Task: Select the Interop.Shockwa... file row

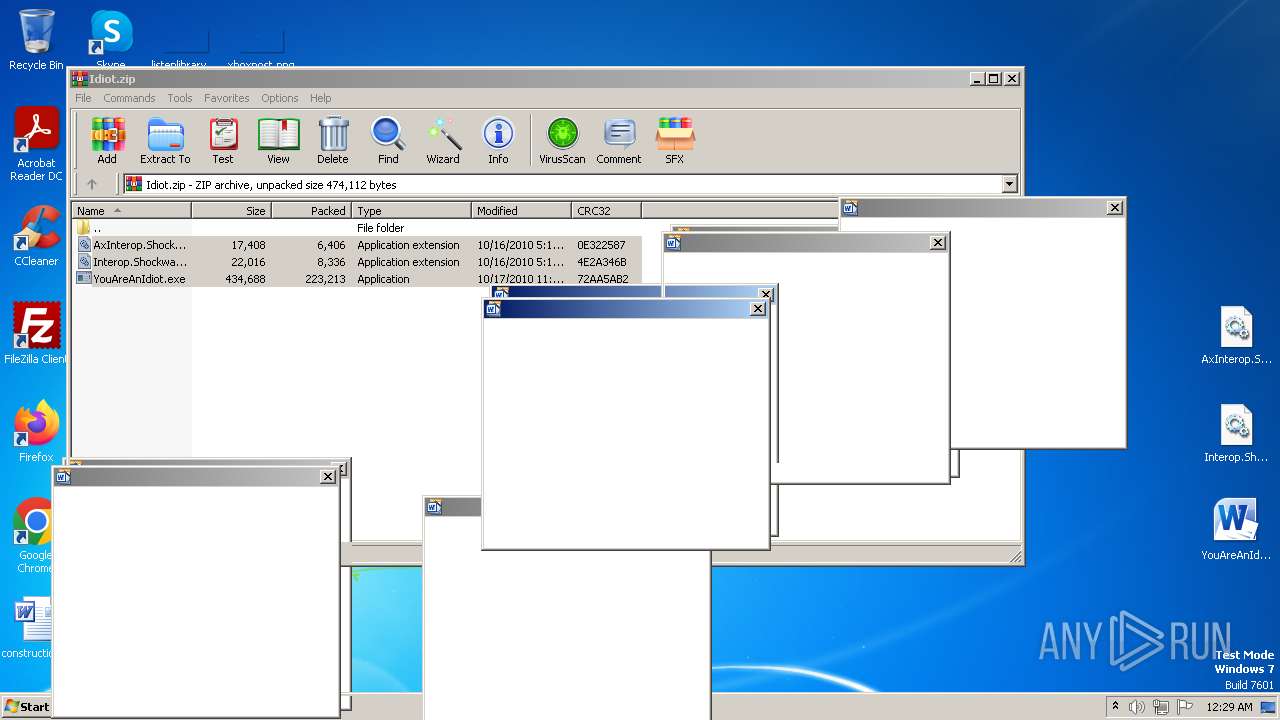Action: point(357,262)
